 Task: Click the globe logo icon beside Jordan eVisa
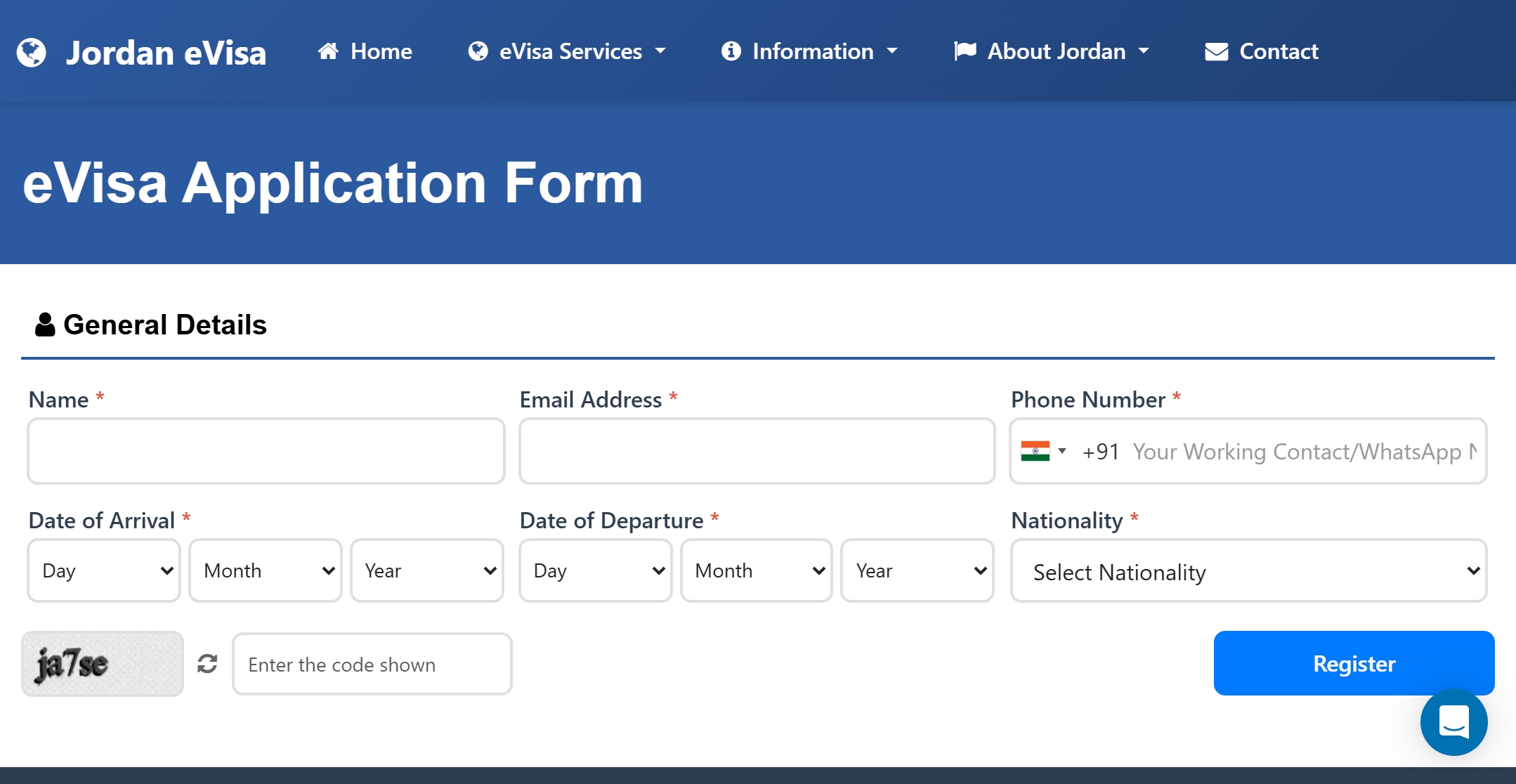click(x=32, y=53)
